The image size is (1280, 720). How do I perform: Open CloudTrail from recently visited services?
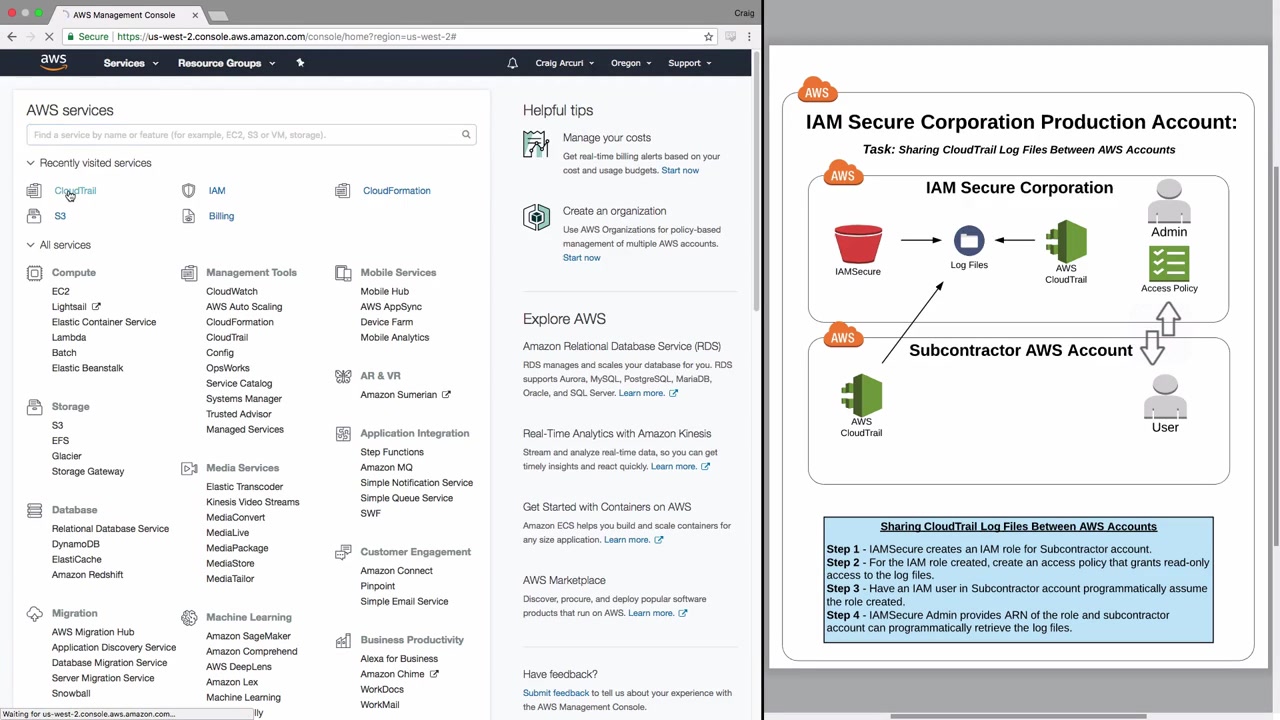(x=75, y=191)
